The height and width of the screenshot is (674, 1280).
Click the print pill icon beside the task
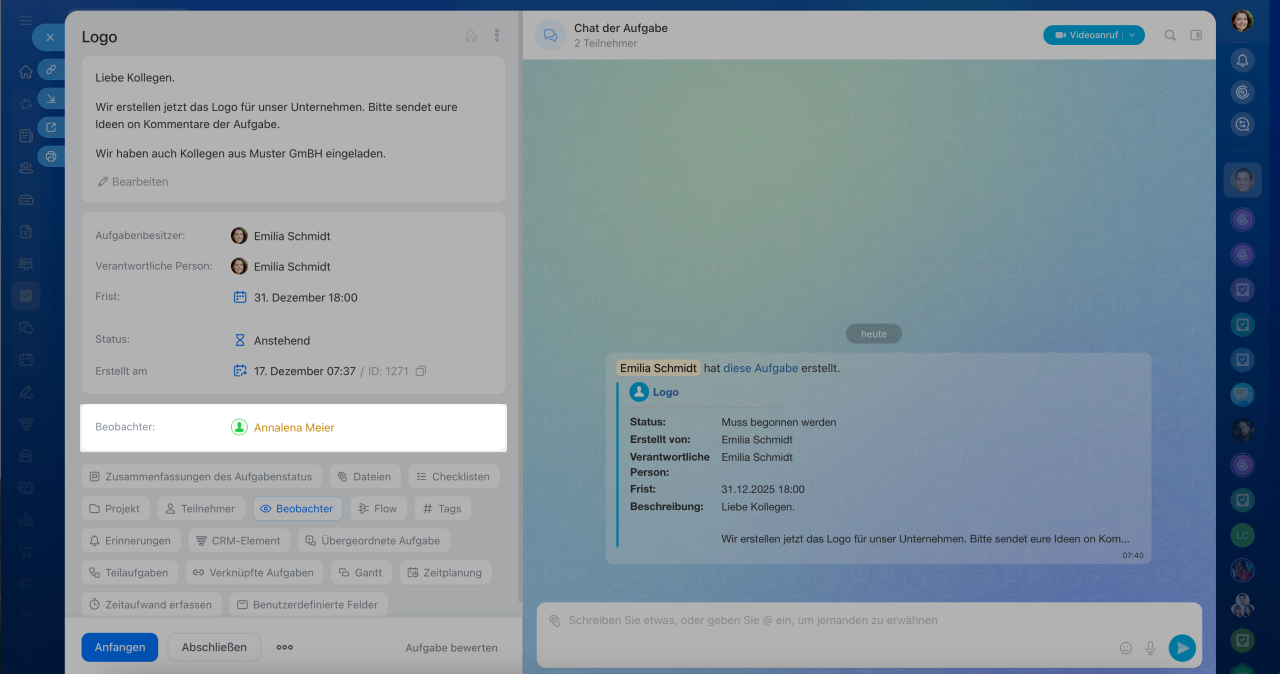click(x=51, y=156)
